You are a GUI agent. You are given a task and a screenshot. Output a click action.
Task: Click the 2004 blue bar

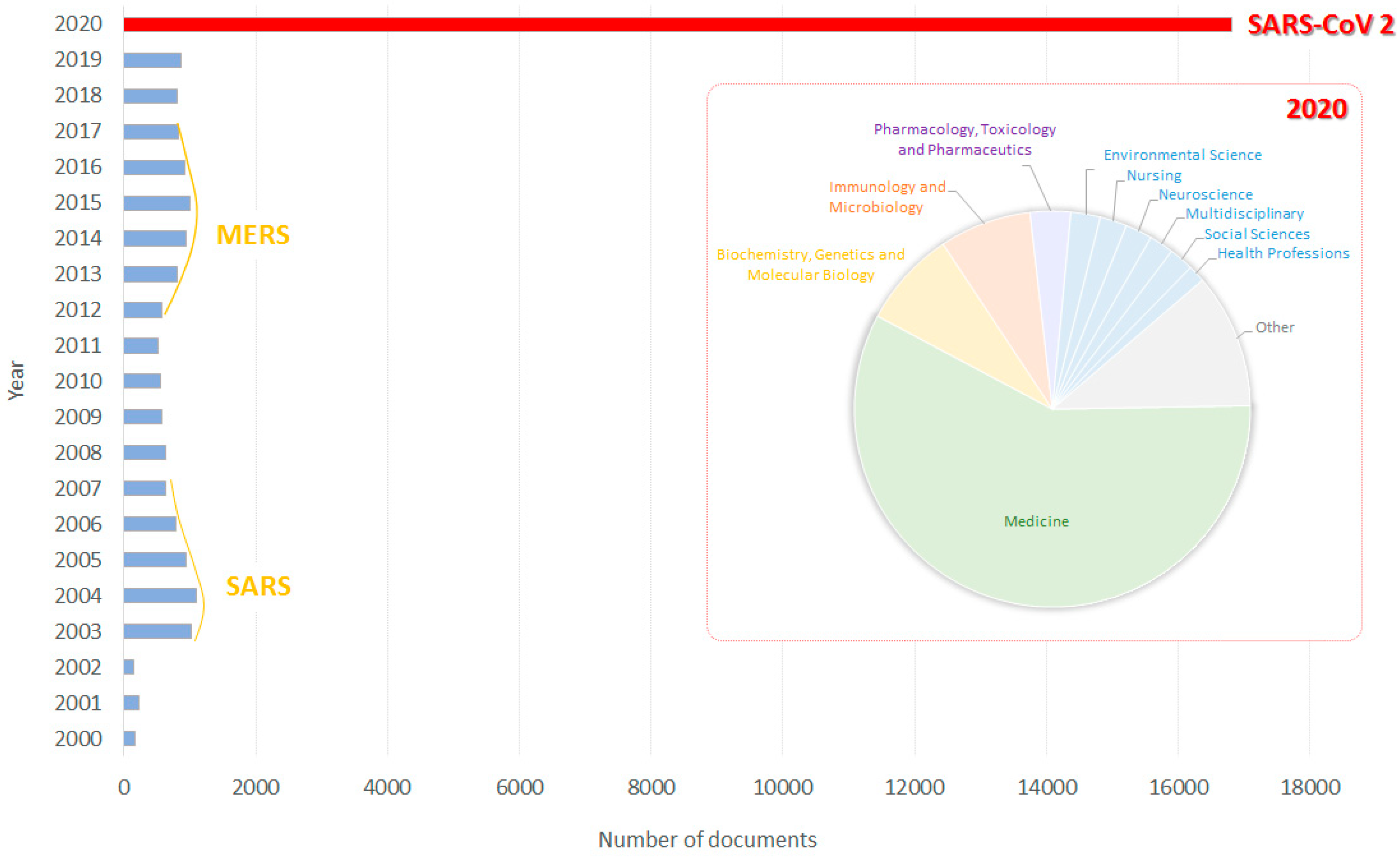pos(160,595)
